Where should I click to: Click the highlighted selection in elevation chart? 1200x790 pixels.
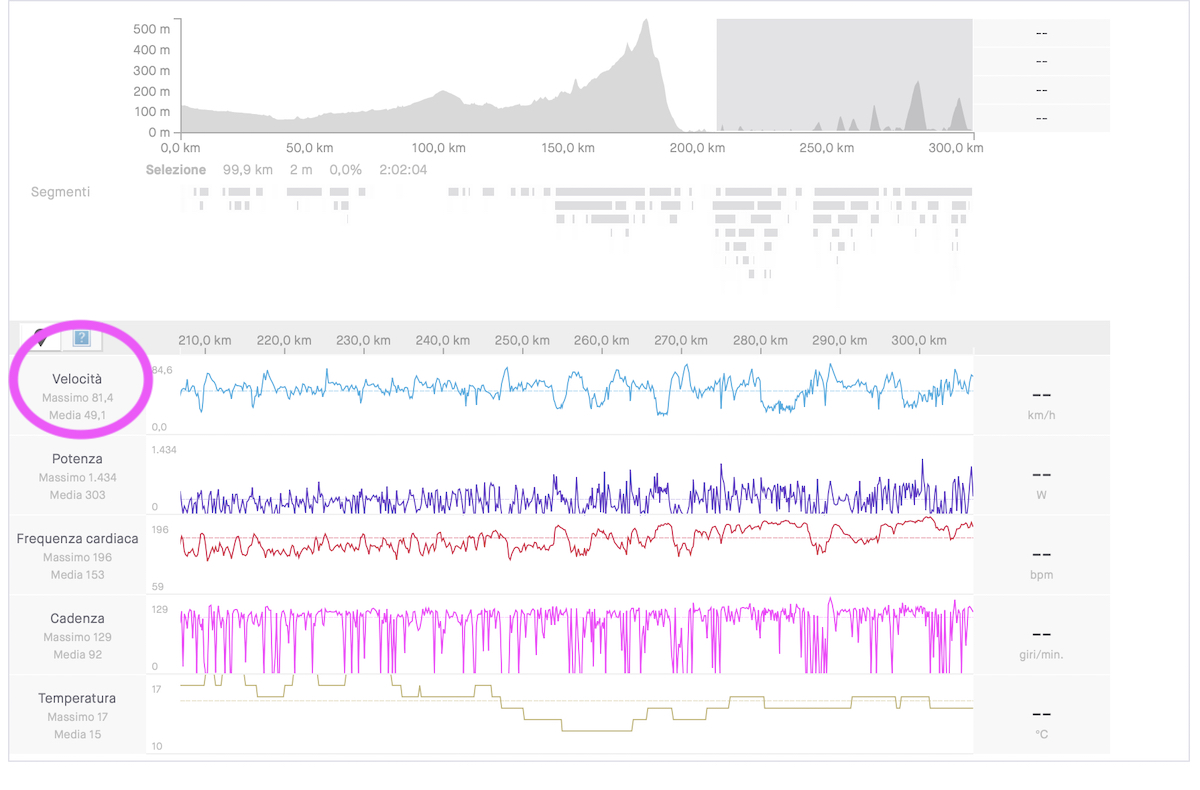tap(844, 75)
